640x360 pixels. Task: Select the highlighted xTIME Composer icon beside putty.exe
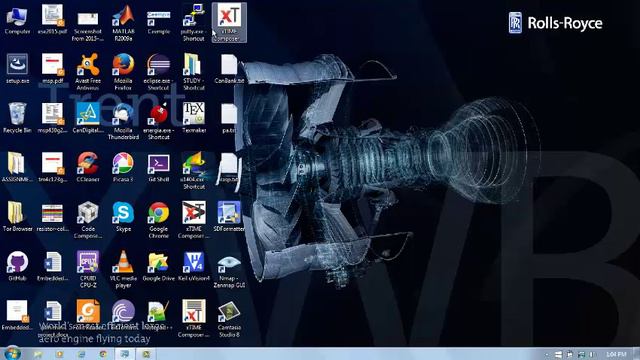(x=229, y=22)
